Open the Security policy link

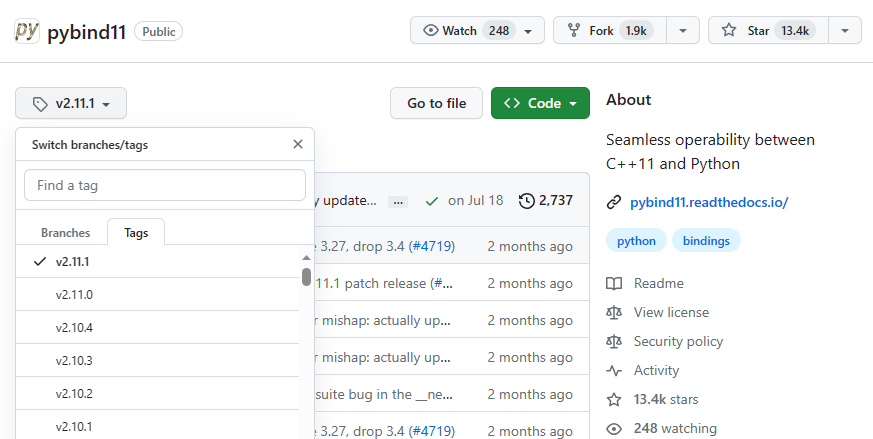678,341
